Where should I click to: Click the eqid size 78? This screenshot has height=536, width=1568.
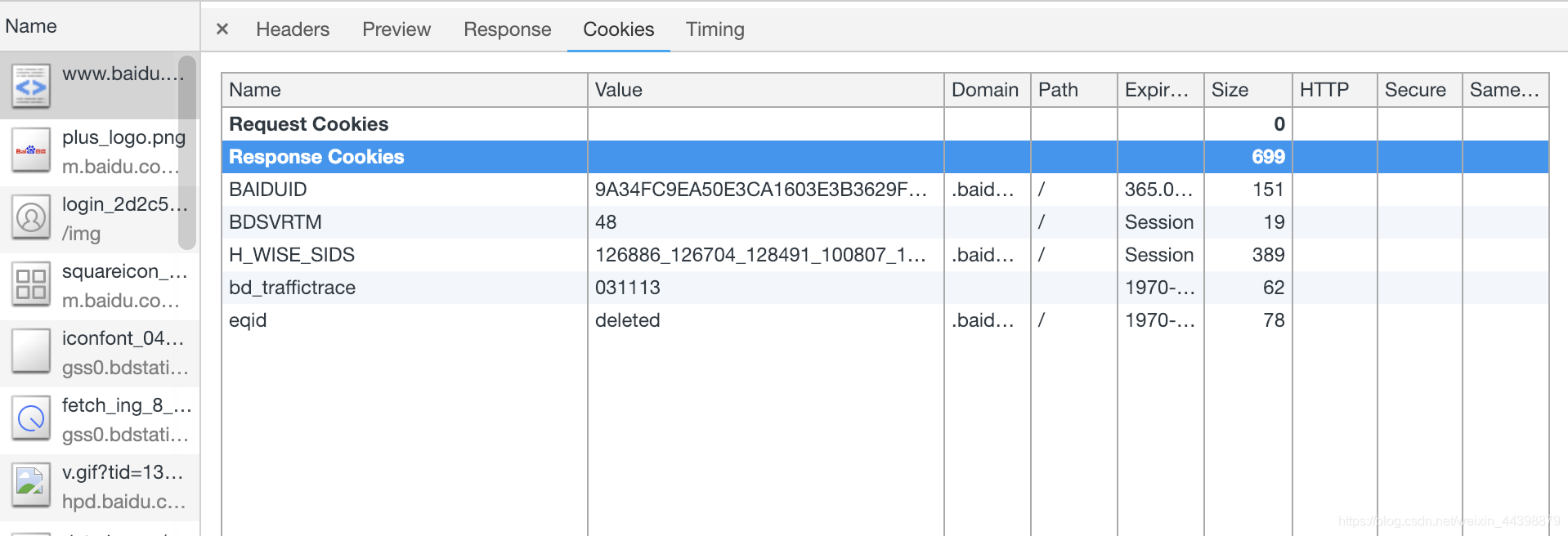(x=1274, y=320)
